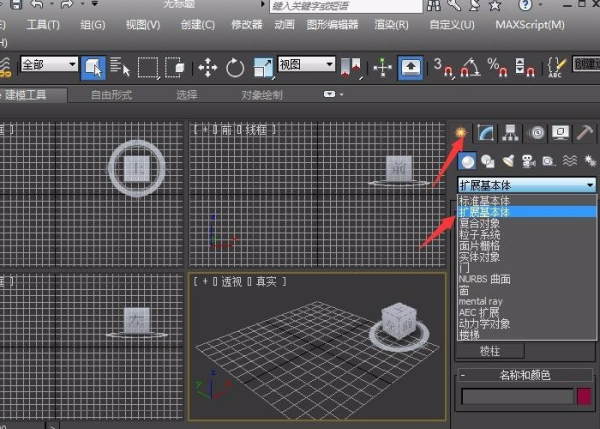This screenshot has height=429, width=600.
Task: Open the Create command panel tab
Action: [x=461, y=133]
